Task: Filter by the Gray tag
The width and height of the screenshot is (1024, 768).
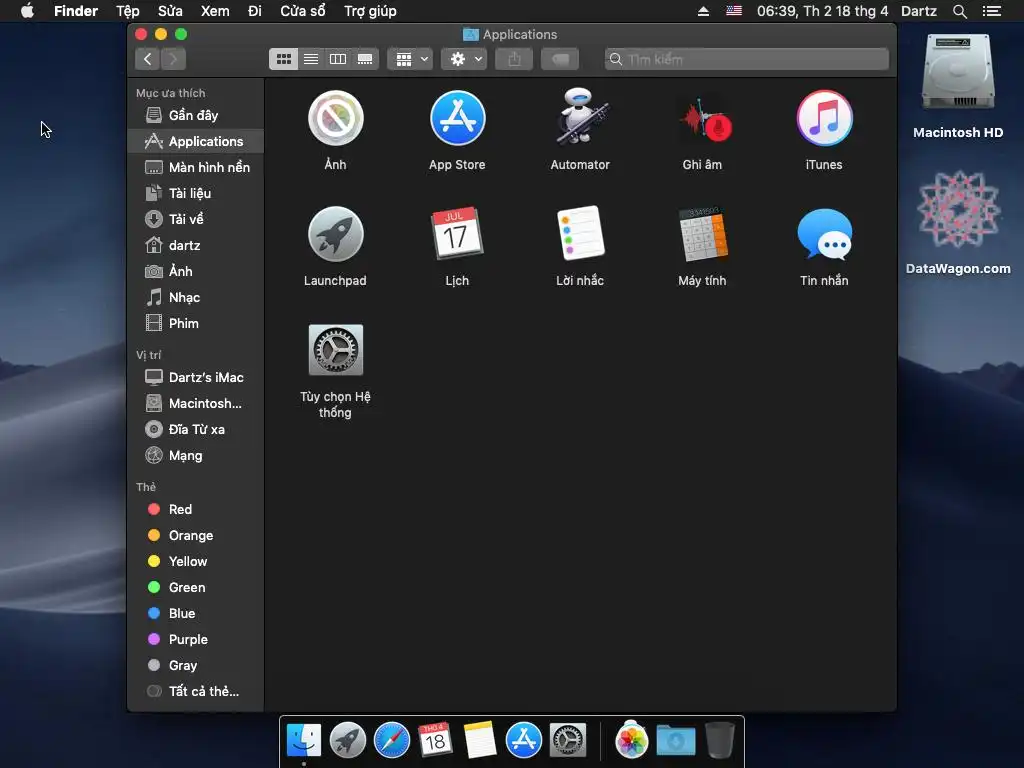Action: [196, 665]
